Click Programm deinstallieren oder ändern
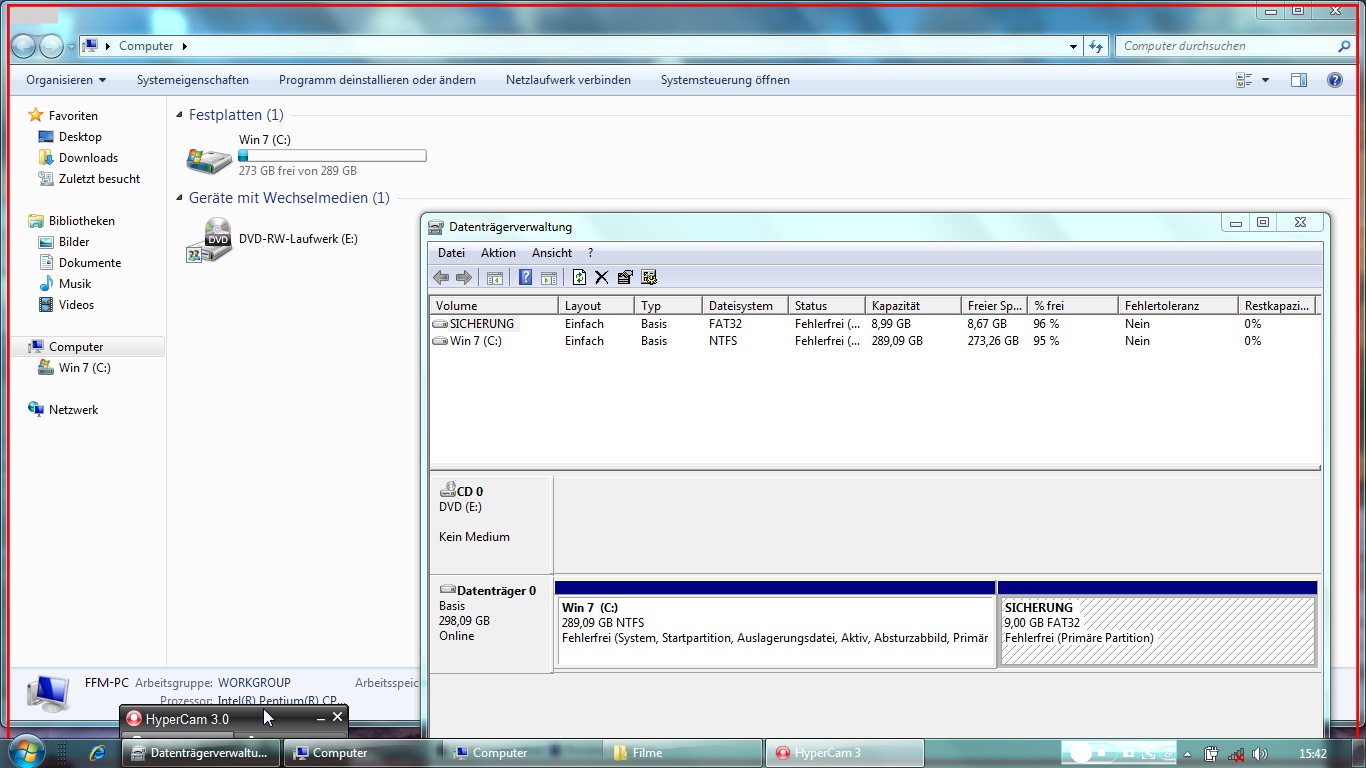 coord(377,80)
